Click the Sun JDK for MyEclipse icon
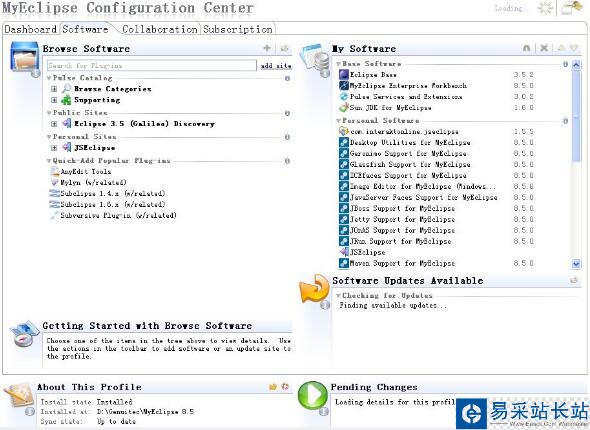Viewport: 590px width, 430px height. (344, 108)
